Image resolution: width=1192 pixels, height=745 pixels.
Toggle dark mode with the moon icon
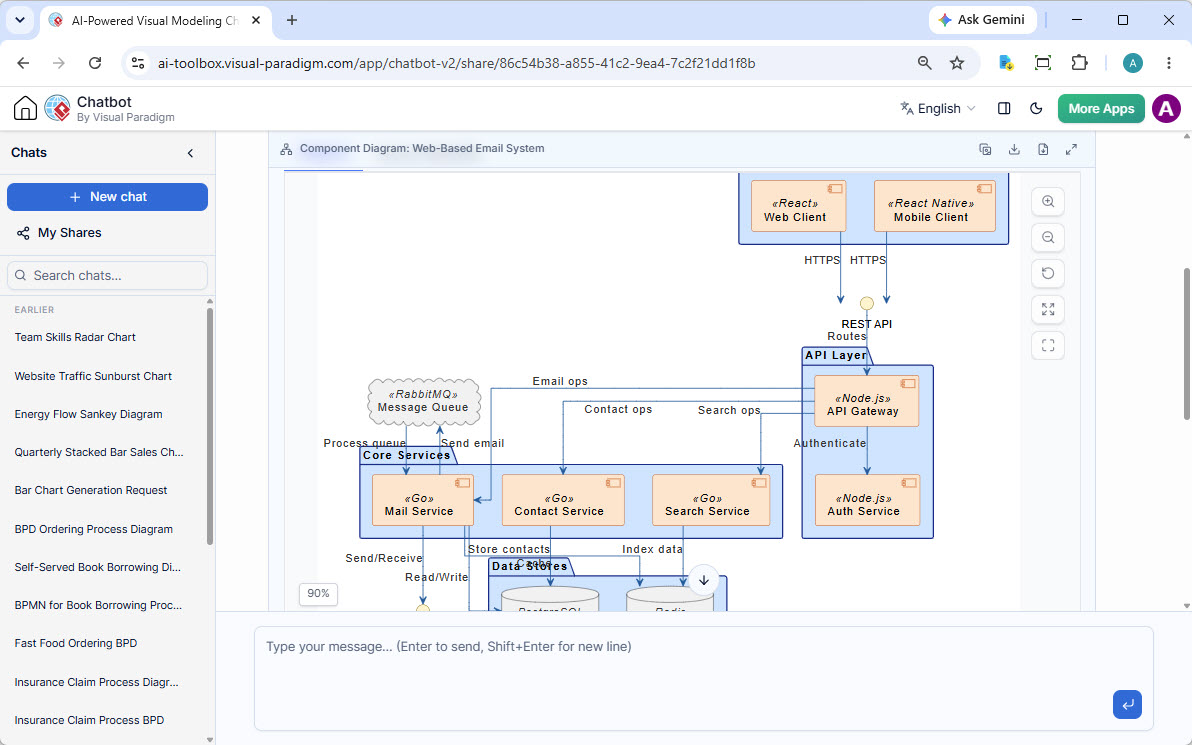pos(1035,109)
